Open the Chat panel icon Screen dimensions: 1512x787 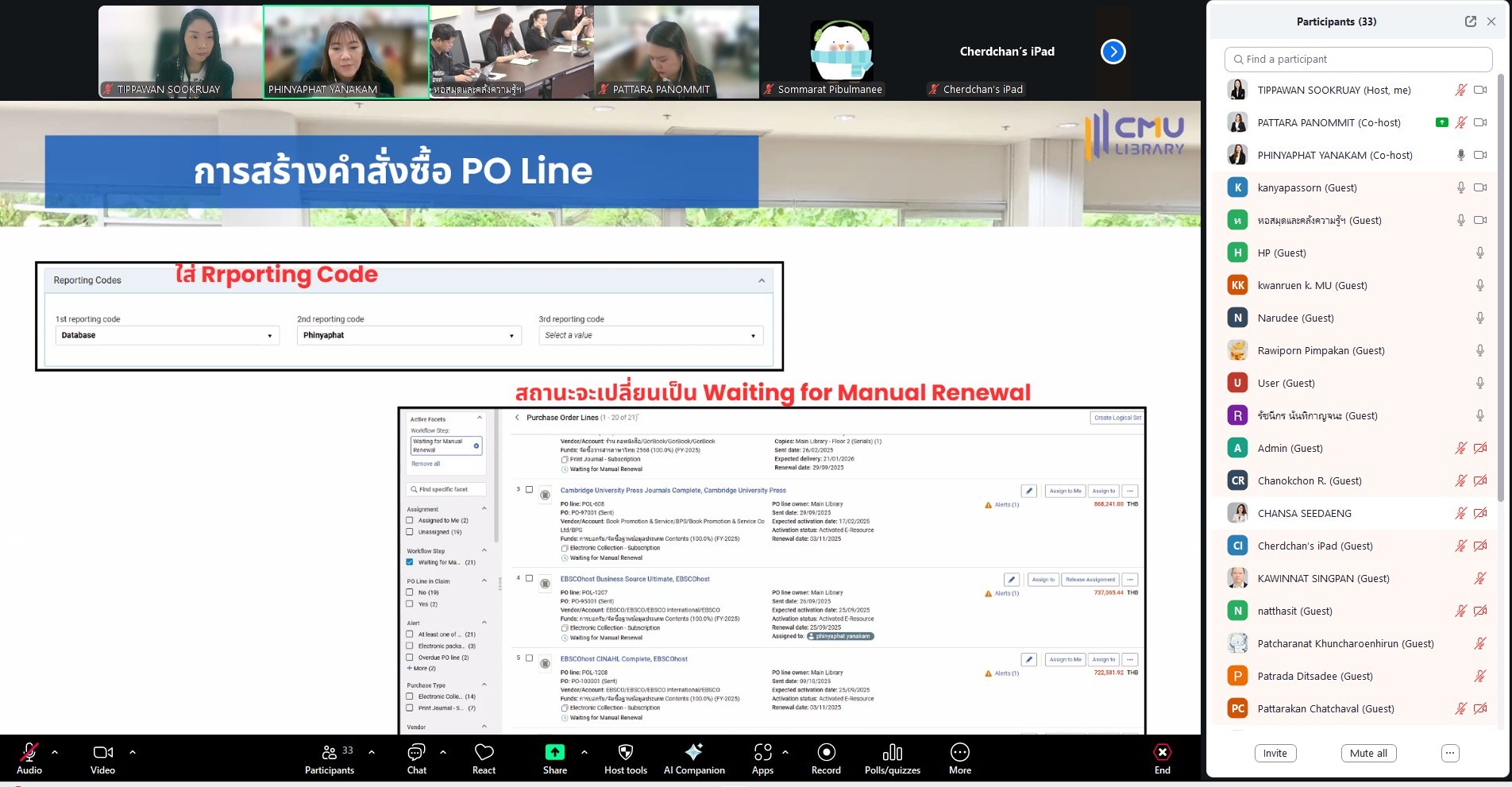416,753
